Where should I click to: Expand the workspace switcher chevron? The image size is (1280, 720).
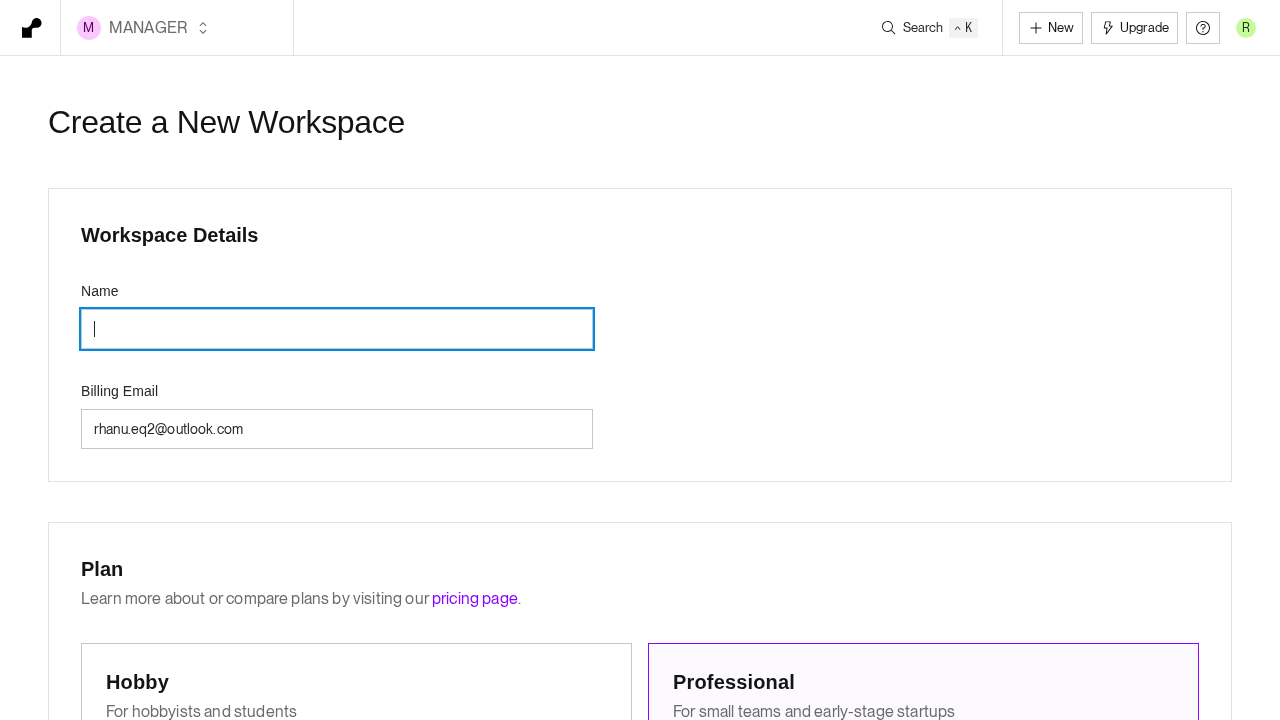(x=203, y=28)
